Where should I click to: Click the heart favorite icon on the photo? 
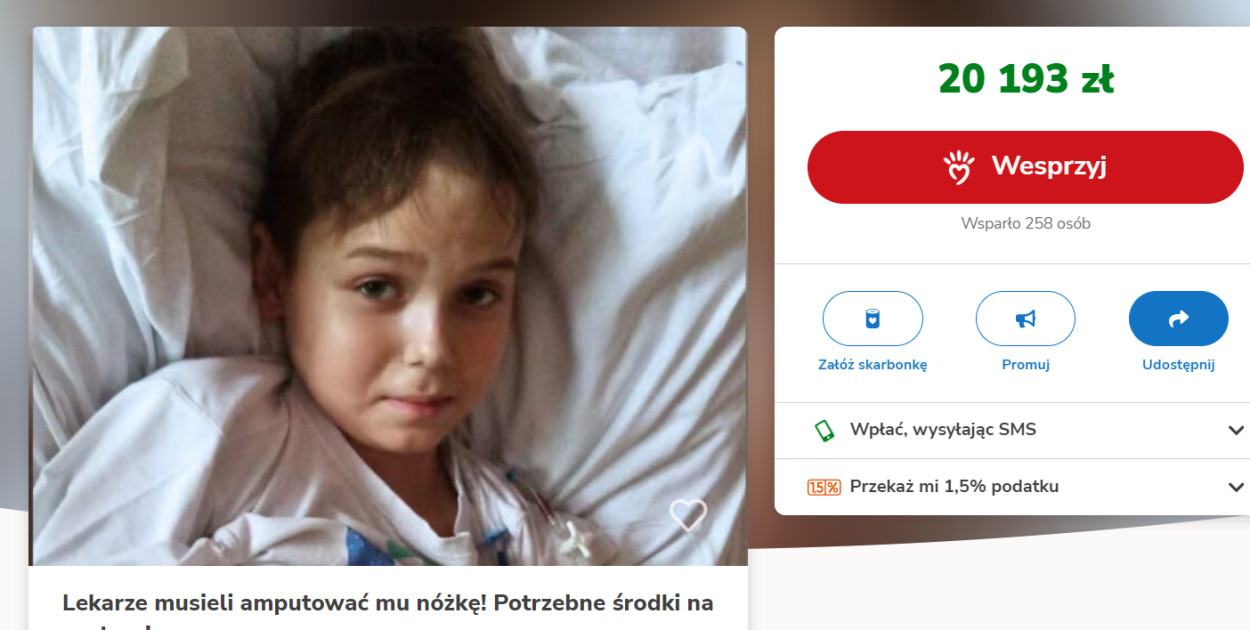tap(688, 515)
